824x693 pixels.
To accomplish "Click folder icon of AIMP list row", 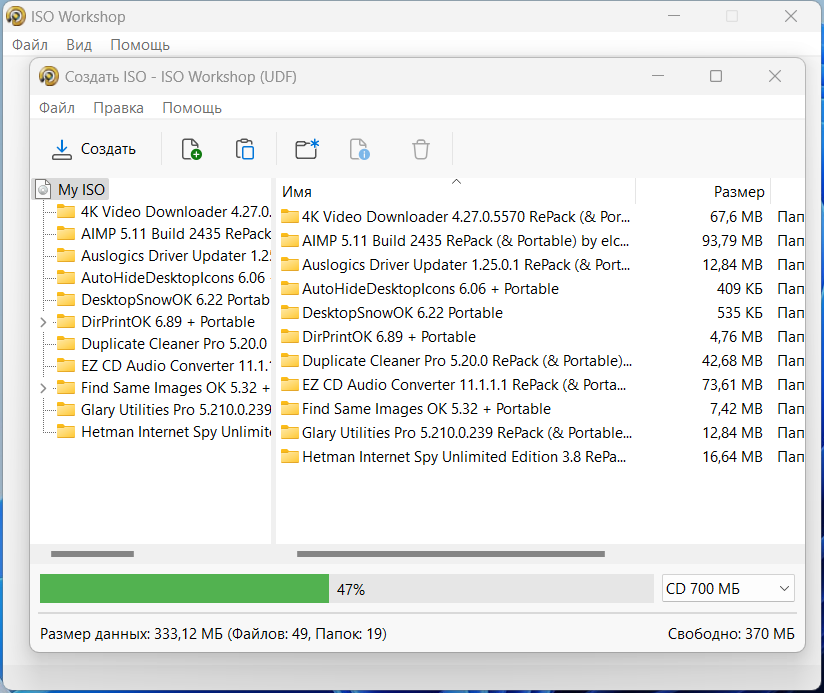I will (x=290, y=241).
